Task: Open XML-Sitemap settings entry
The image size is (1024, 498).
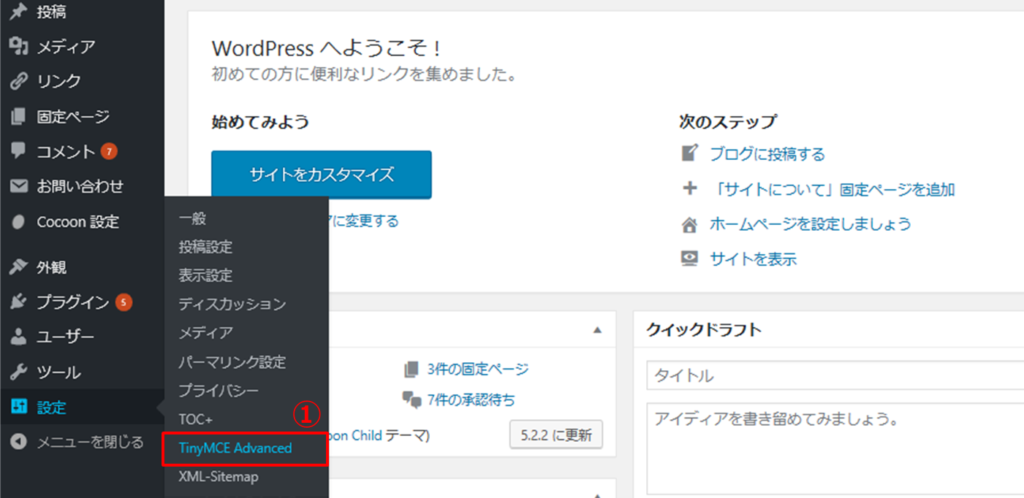Action: coord(218,477)
